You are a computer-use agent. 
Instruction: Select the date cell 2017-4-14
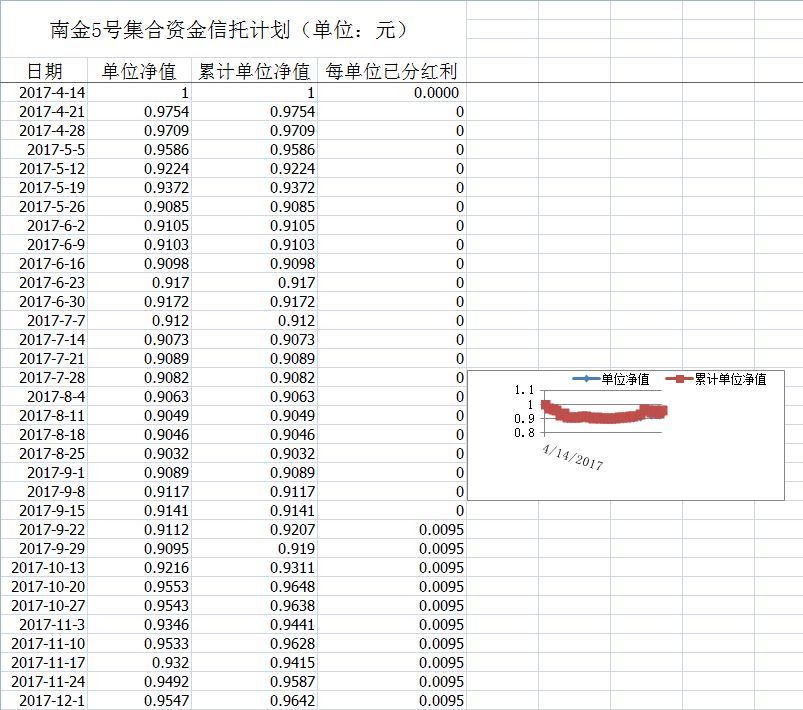pos(52,93)
